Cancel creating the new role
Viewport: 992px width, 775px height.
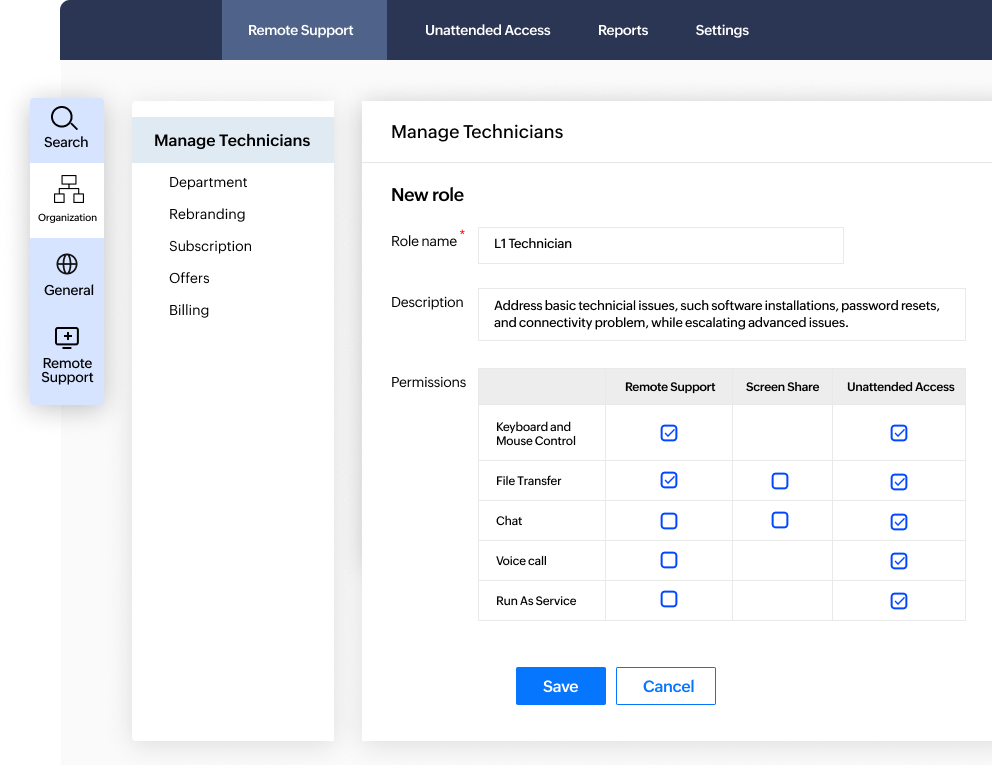pos(665,686)
